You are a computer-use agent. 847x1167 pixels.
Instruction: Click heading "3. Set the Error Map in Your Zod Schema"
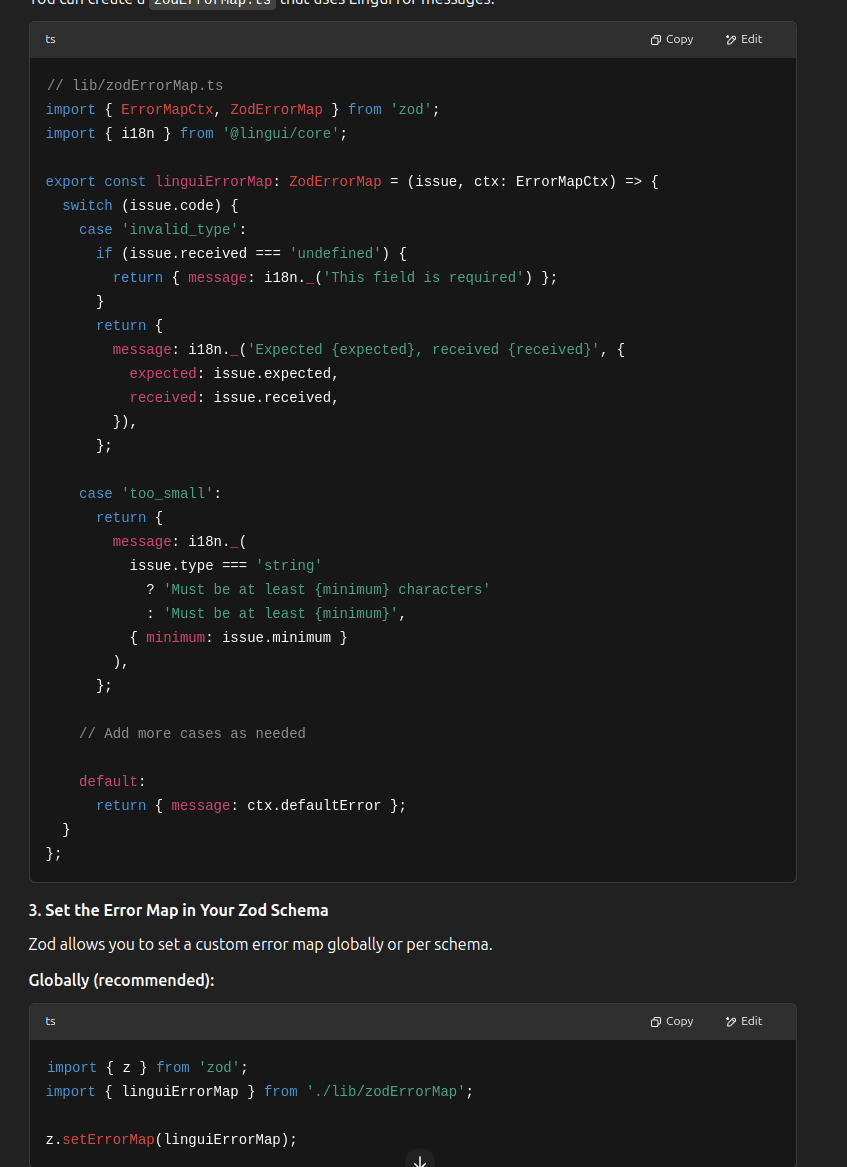coord(178,910)
